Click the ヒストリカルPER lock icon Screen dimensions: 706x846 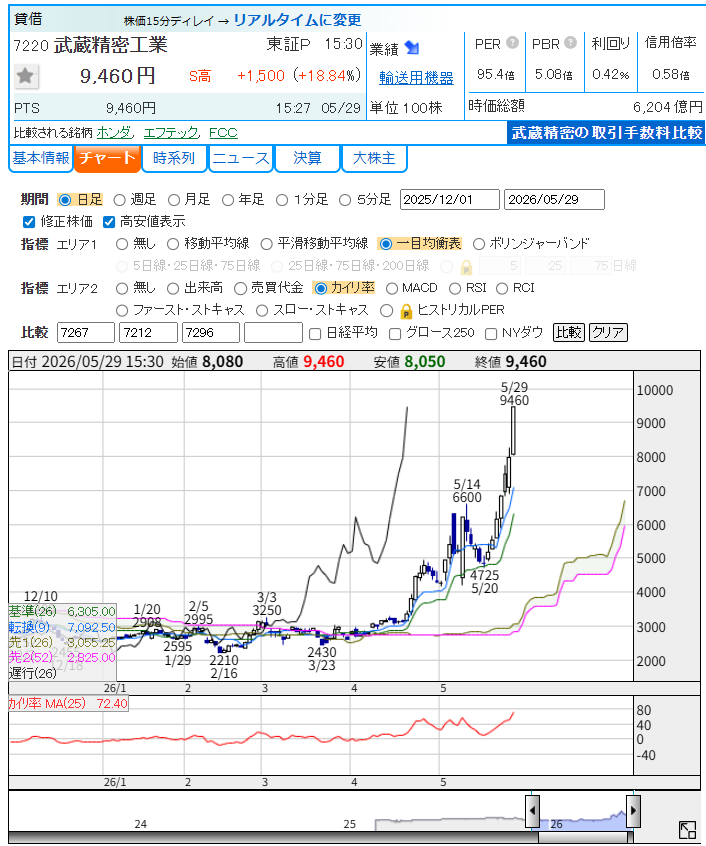(406, 311)
